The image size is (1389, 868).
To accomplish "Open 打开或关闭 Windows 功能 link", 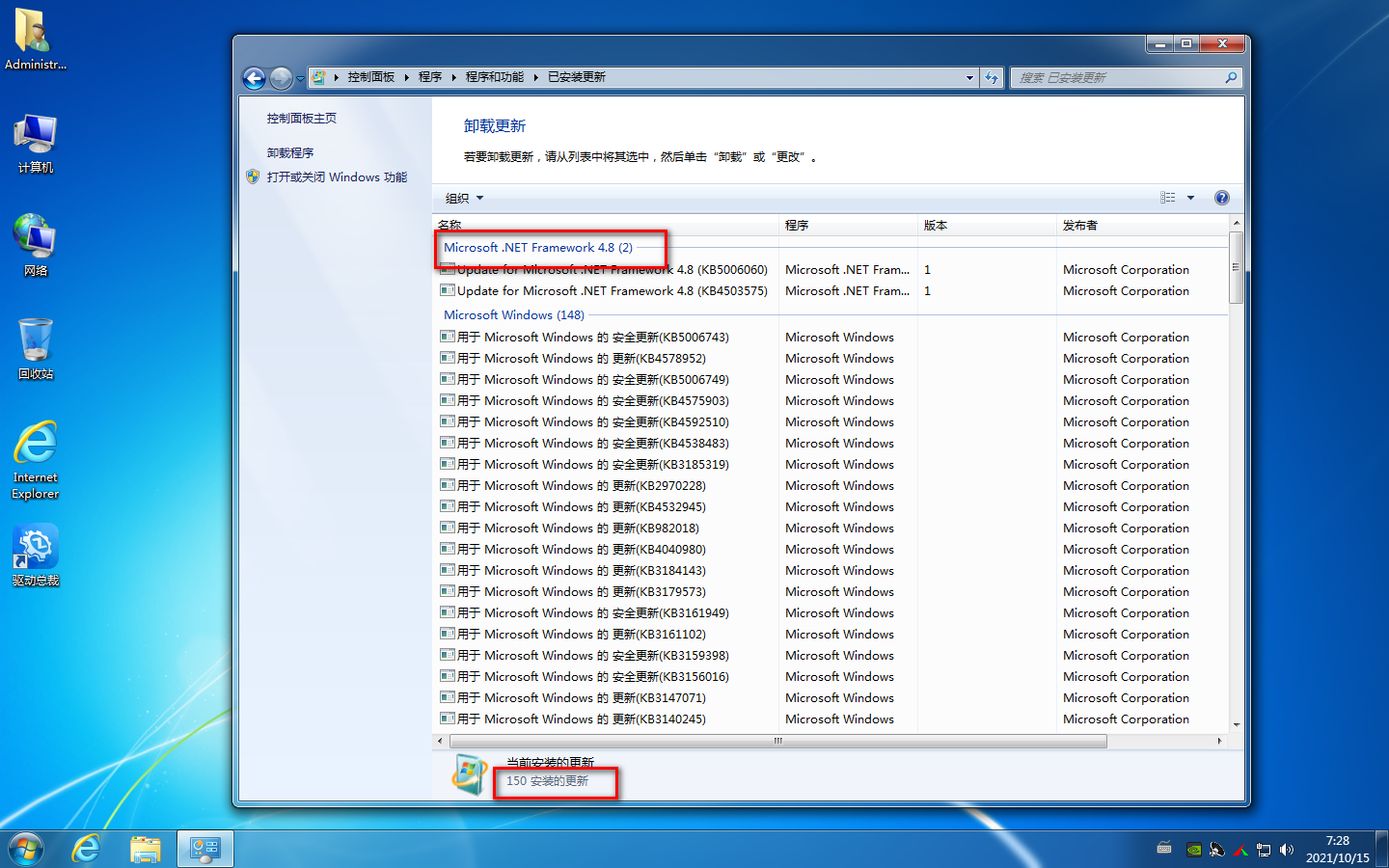I will coord(337,177).
